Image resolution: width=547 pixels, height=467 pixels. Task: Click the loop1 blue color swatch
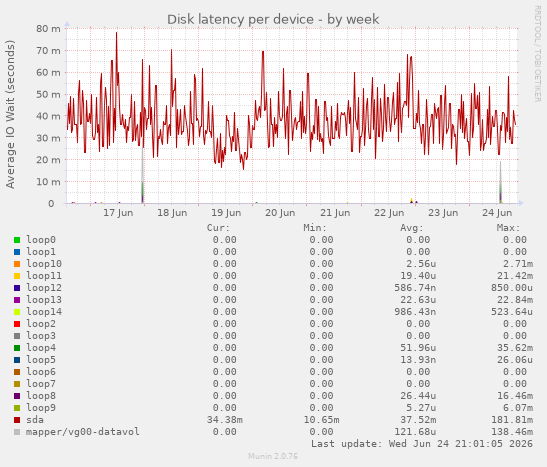[x=17, y=252]
